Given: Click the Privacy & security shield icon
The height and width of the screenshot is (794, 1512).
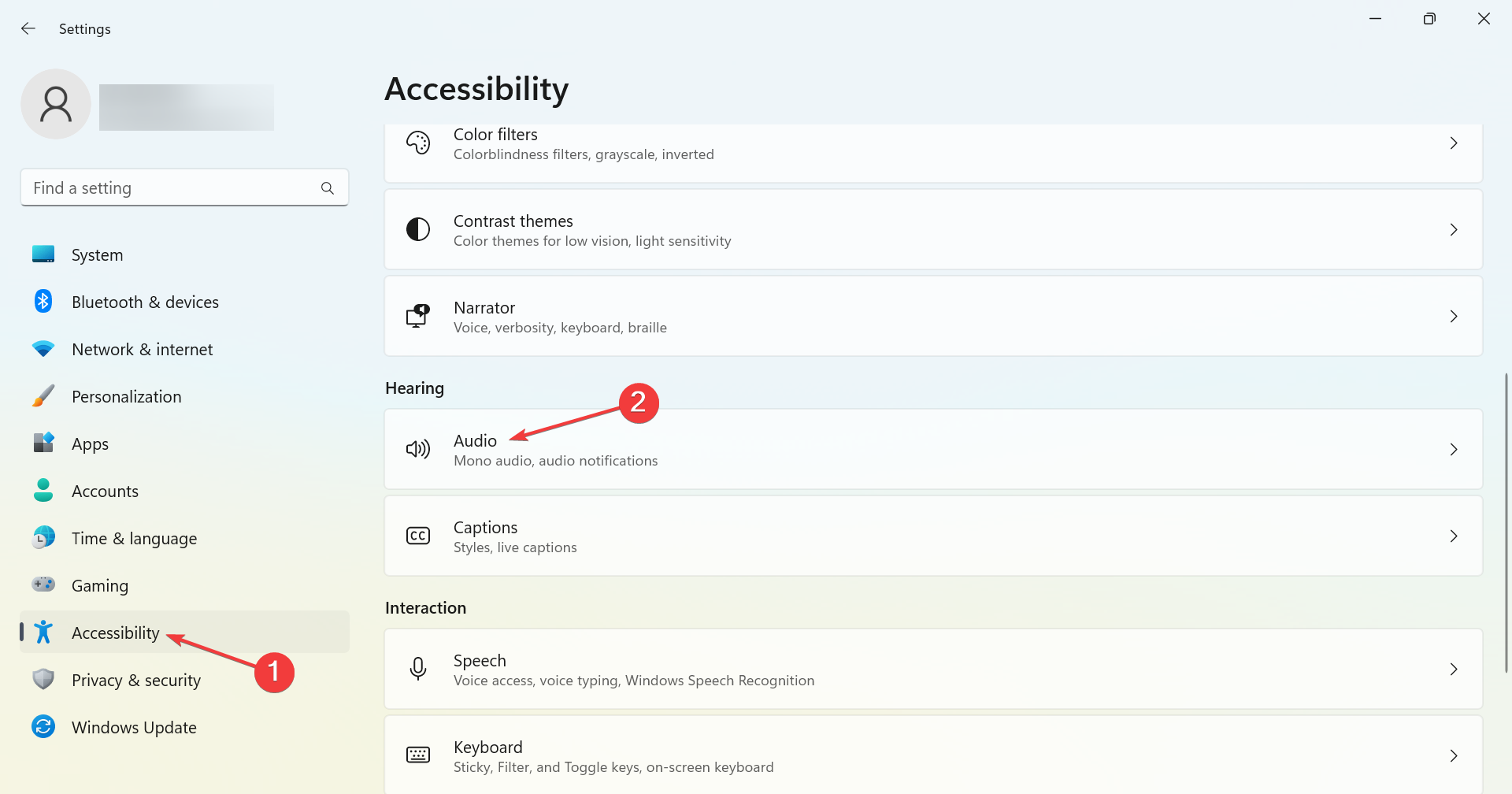Looking at the screenshot, I should coord(43,680).
